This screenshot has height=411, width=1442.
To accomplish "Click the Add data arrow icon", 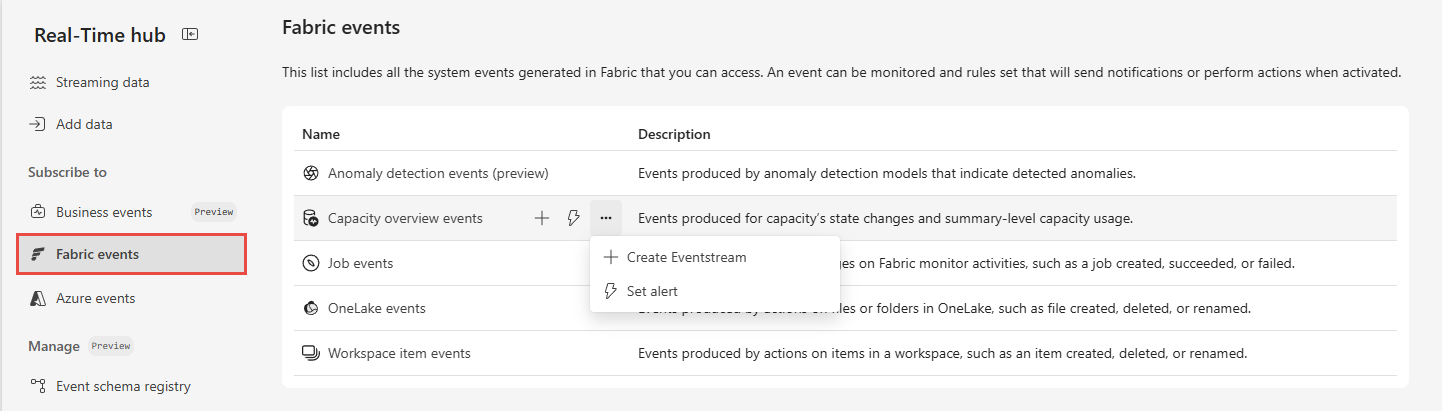I will click(x=38, y=125).
